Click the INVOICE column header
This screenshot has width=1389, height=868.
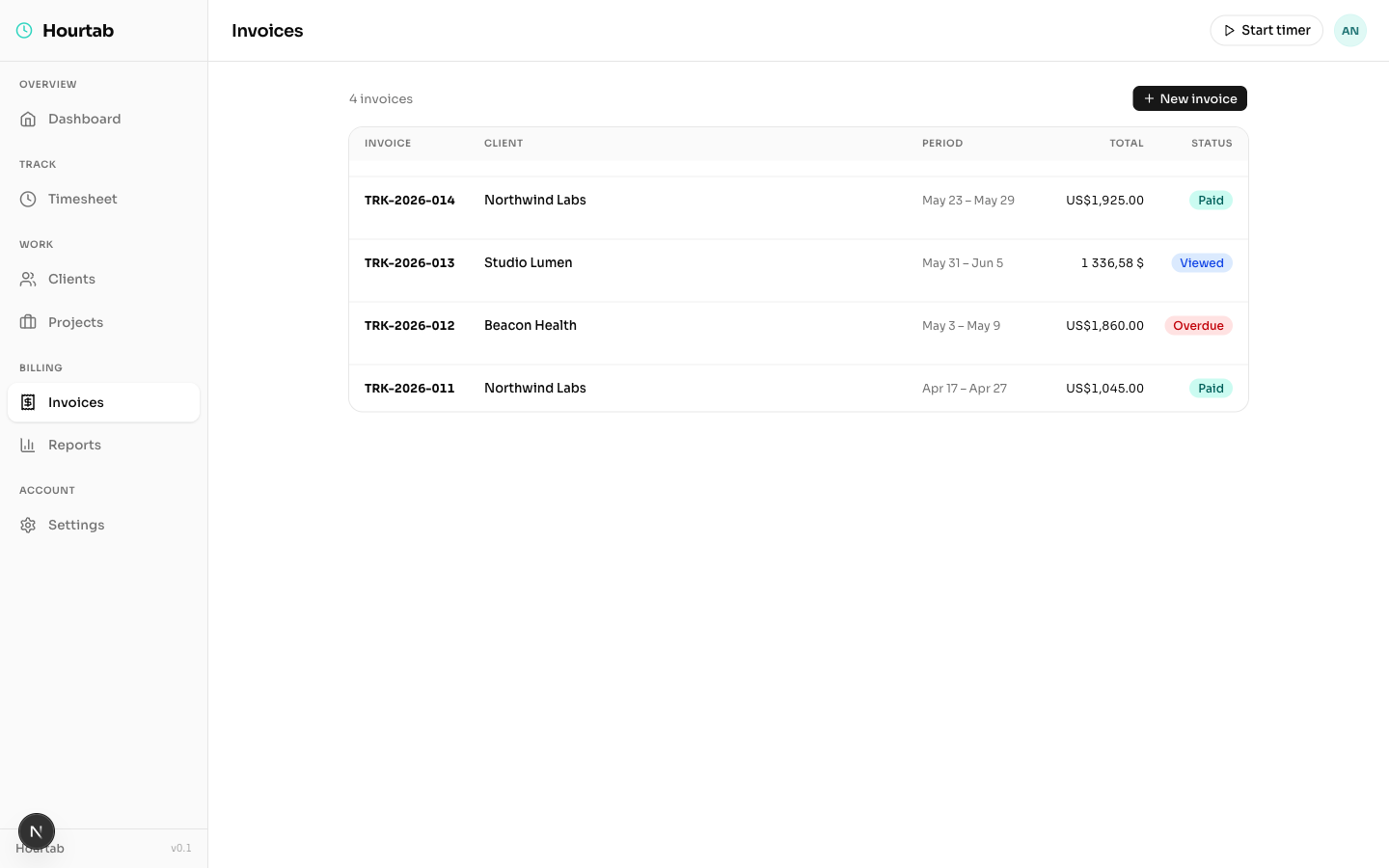(x=388, y=144)
